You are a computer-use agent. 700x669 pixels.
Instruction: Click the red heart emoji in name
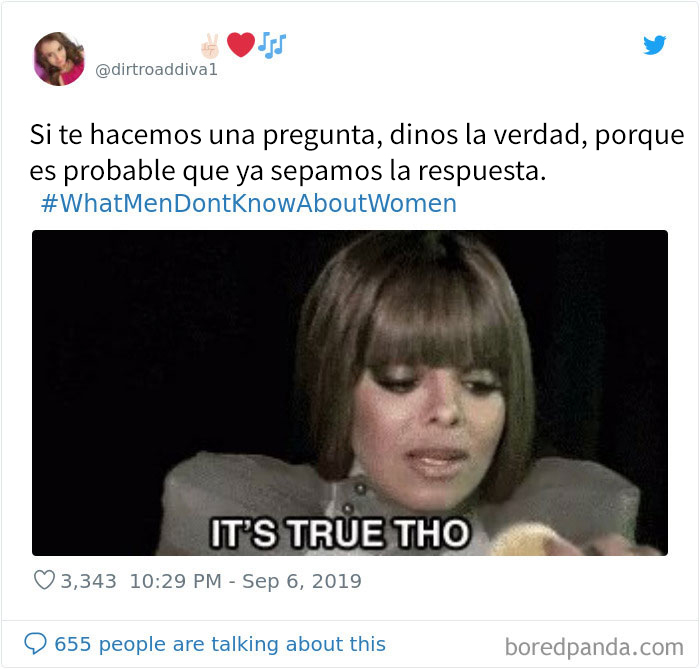(241, 45)
